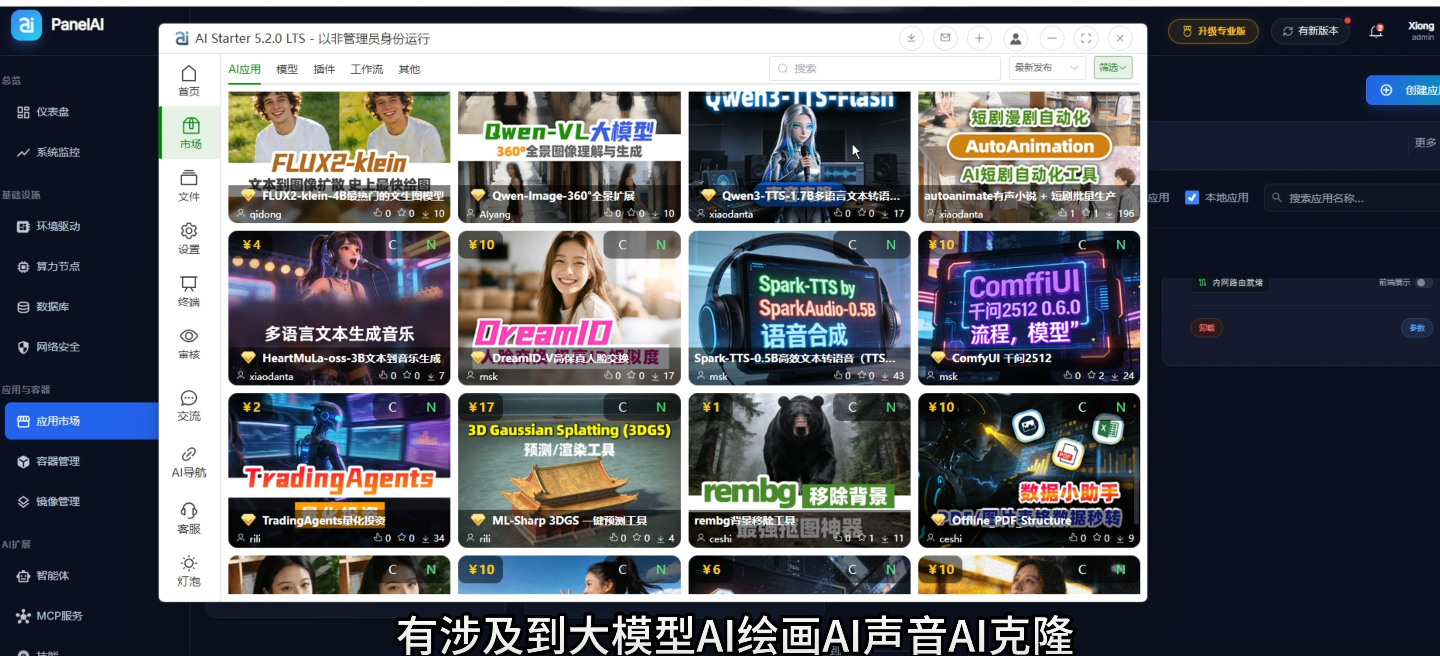Image resolution: width=1440 pixels, height=656 pixels.
Task: Open the Offline_PDF_Structure app card
Action: (x=1029, y=470)
